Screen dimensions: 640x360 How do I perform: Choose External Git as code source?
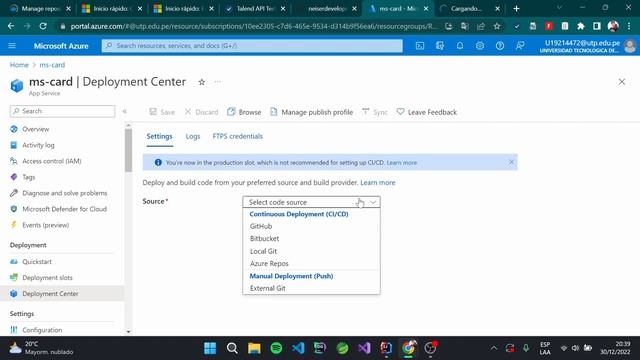pos(267,288)
